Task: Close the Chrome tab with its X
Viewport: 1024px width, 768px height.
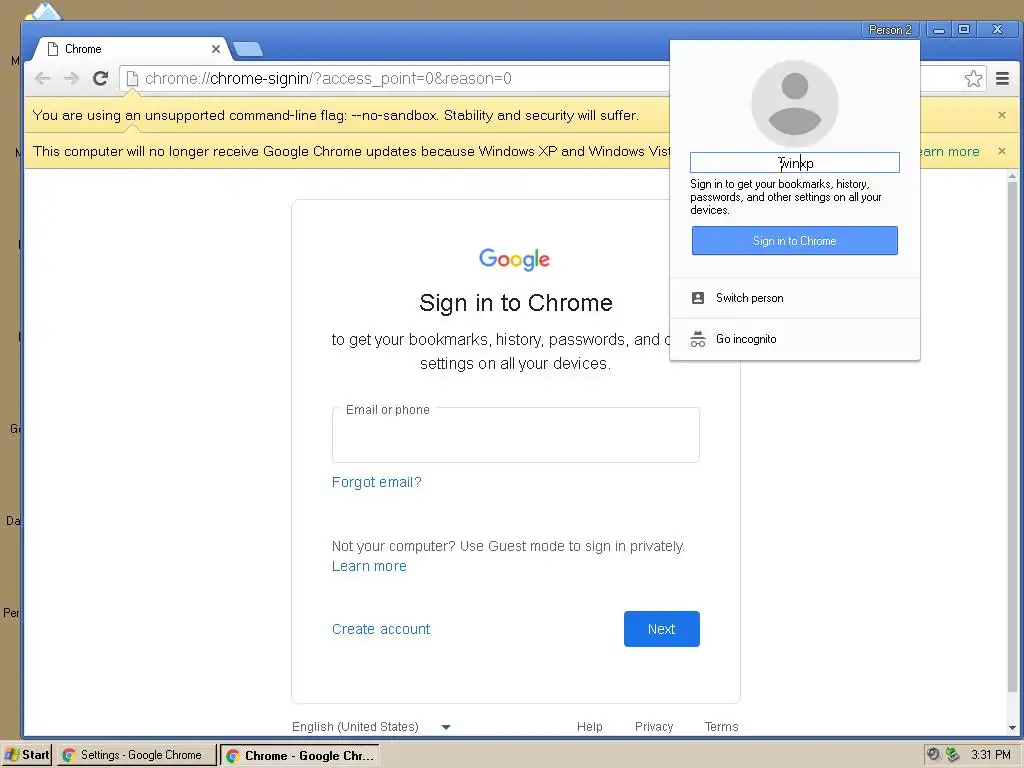Action: 216,49
